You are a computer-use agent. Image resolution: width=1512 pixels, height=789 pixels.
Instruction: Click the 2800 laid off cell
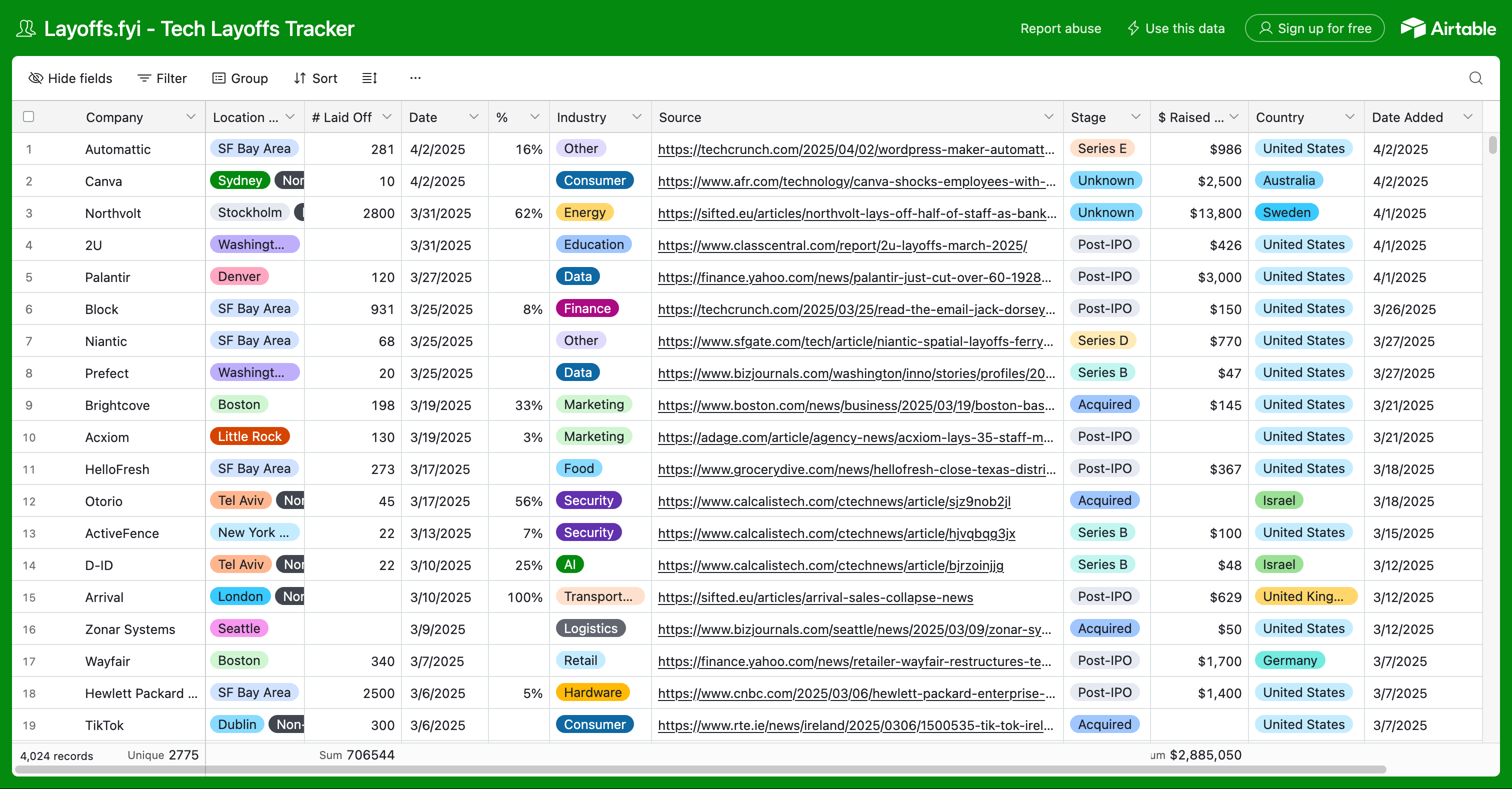click(x=353, y=213)
